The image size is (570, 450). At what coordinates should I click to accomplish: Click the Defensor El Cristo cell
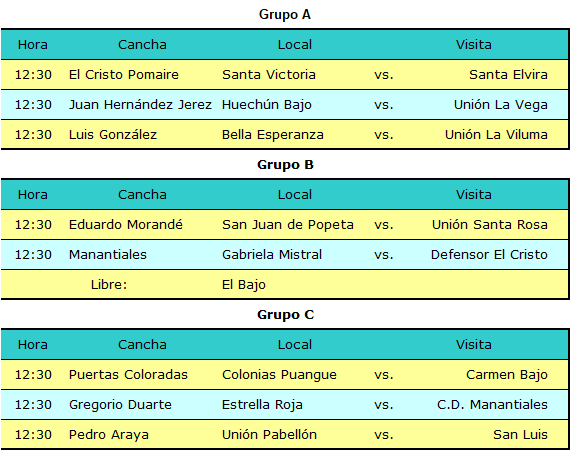[x=489, y=254]
